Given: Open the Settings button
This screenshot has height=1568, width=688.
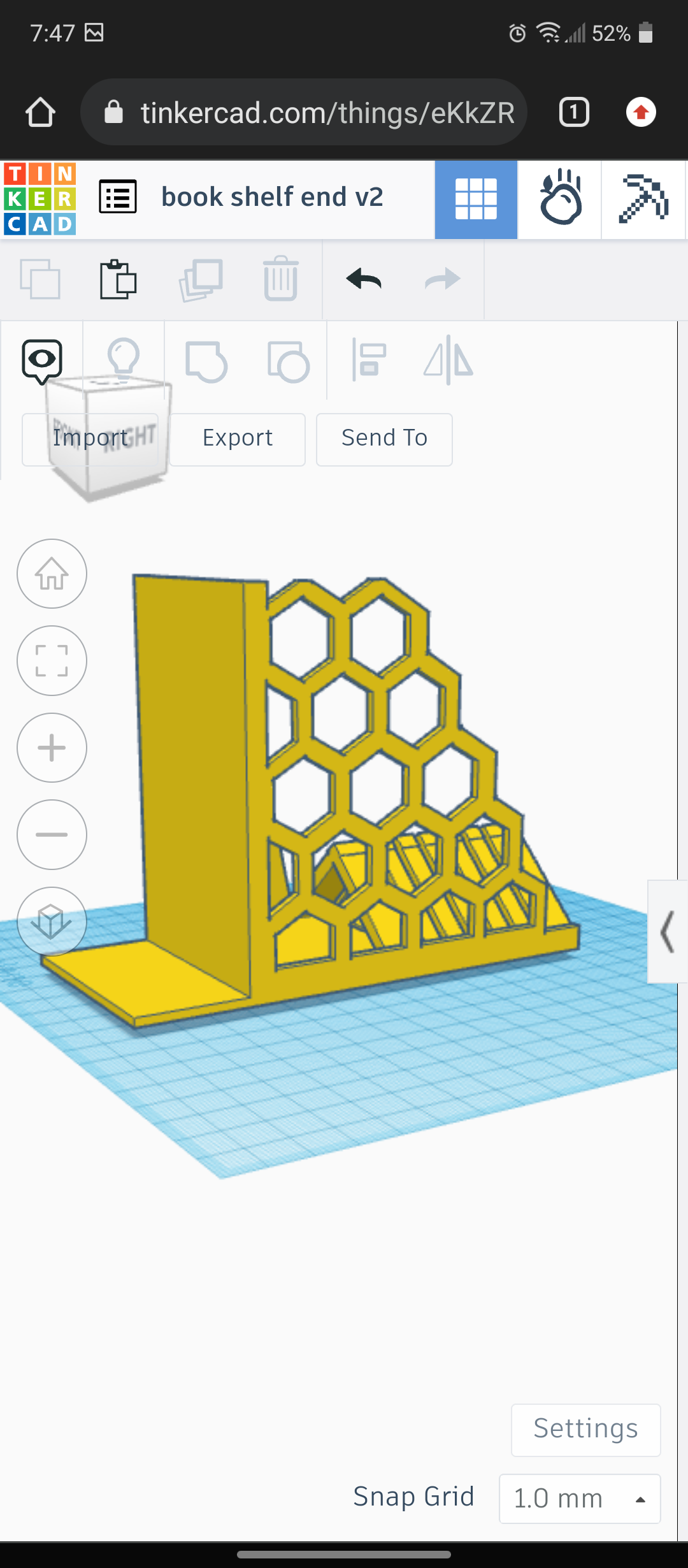Looking at the screenshot, I should click(585, 1430).
